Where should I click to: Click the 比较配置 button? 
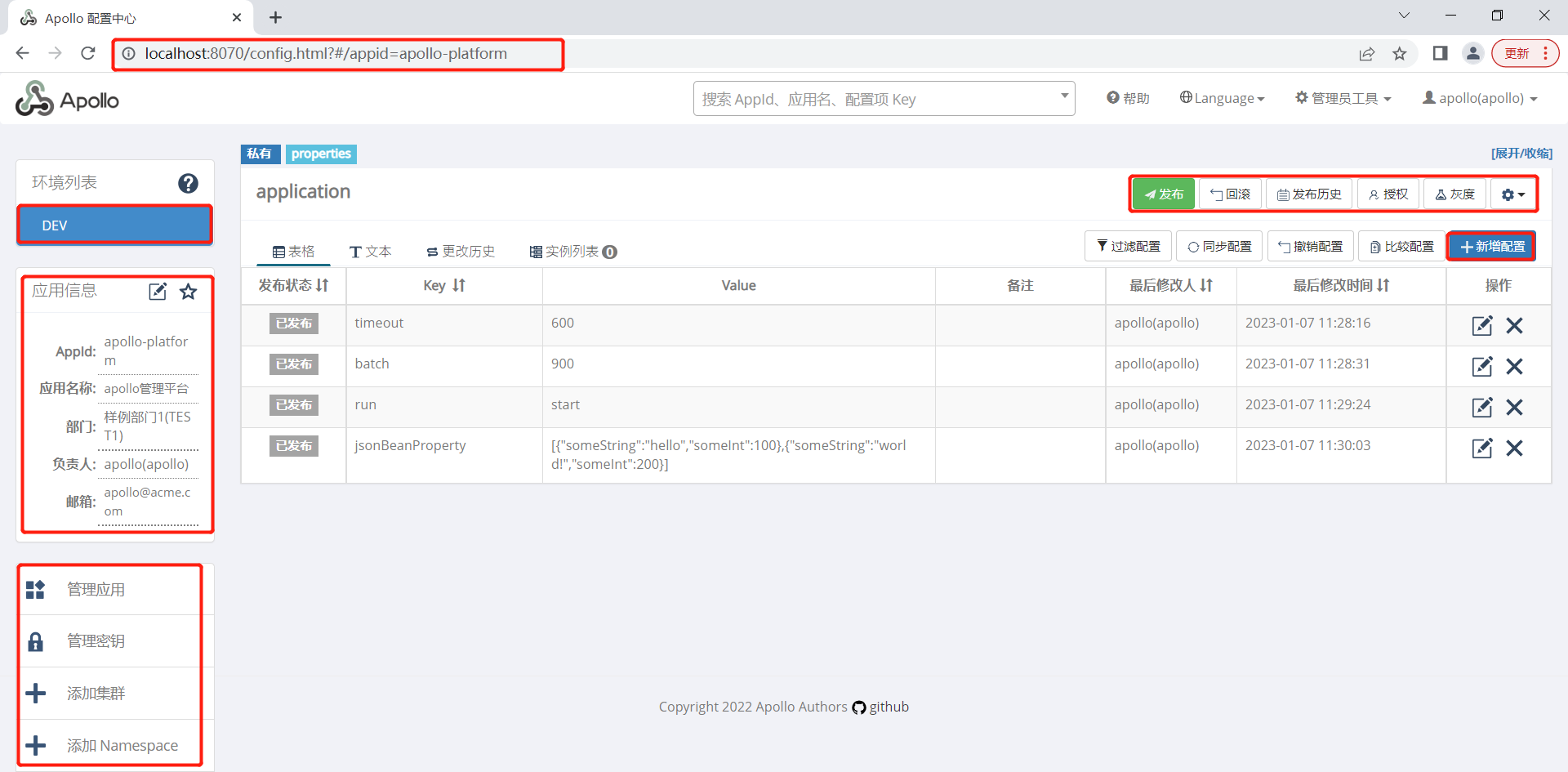click(1401, 247)
